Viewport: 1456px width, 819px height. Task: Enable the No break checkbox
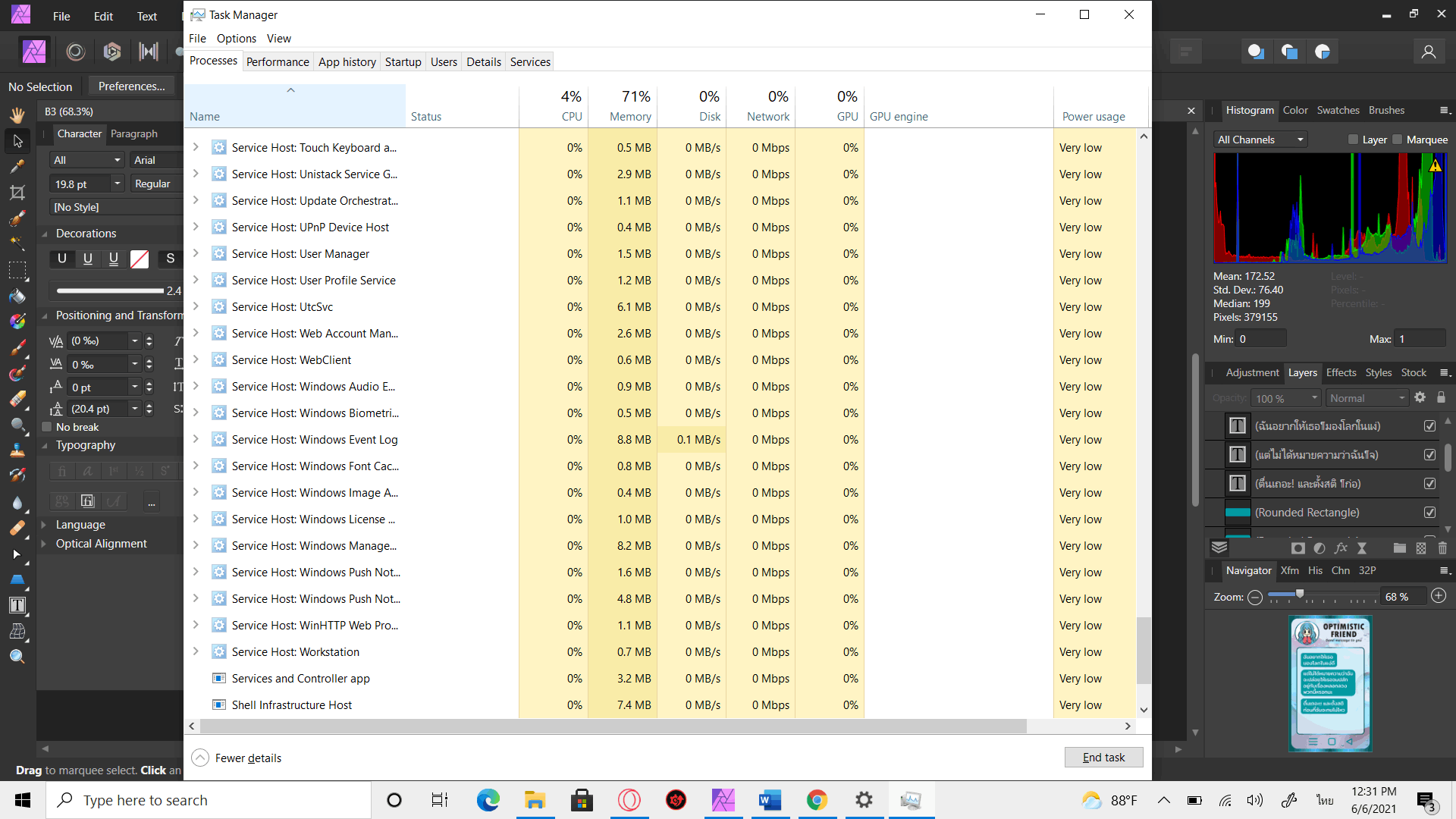coord(47,427)
